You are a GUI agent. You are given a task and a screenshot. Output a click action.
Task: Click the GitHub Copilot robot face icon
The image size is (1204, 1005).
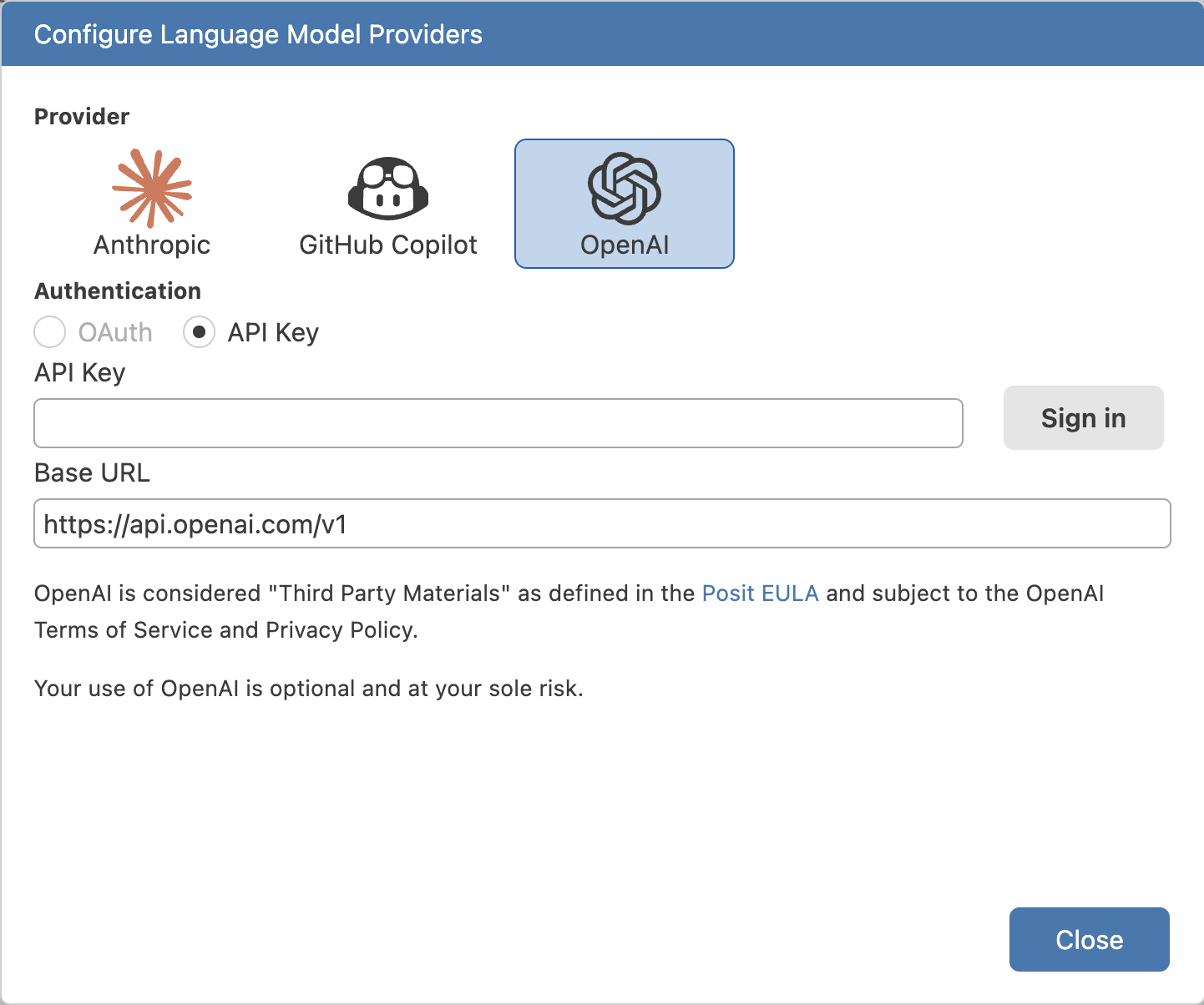[389, 189]
